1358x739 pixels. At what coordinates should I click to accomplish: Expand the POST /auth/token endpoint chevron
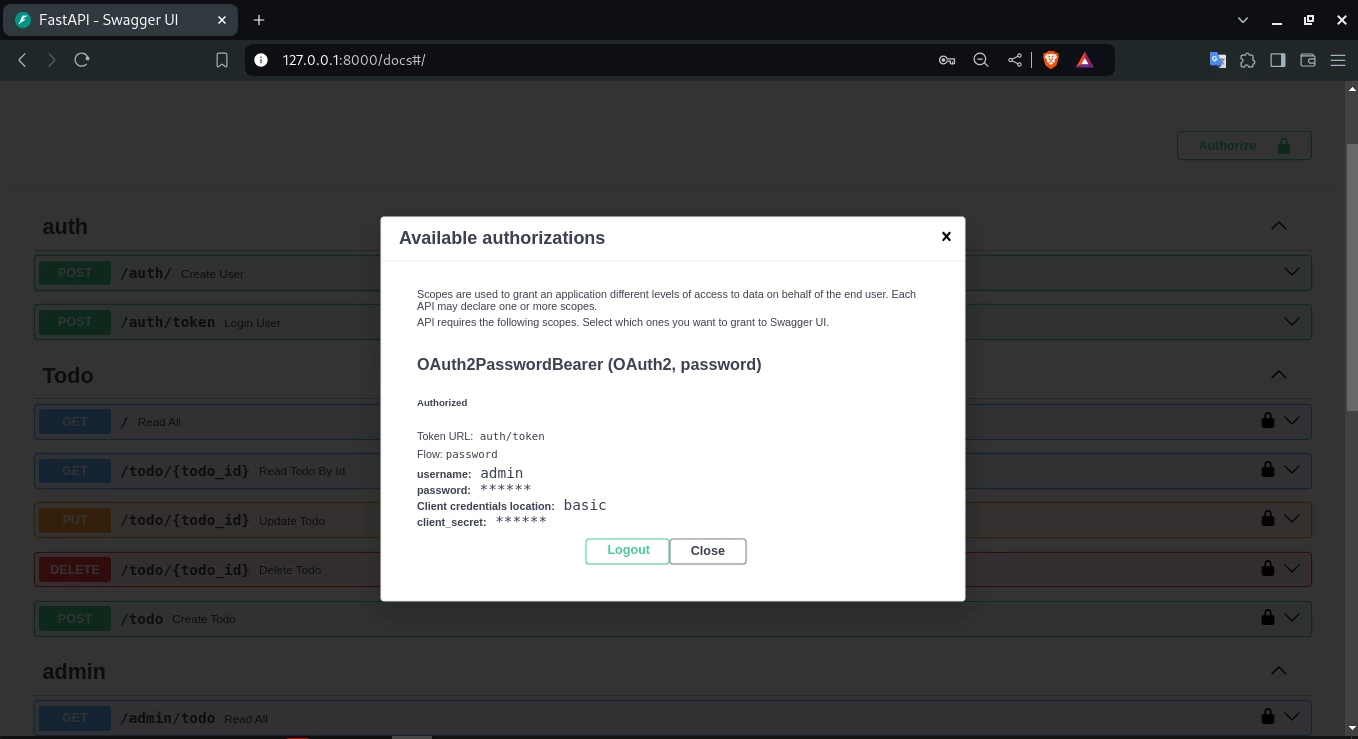point(1291,321)
